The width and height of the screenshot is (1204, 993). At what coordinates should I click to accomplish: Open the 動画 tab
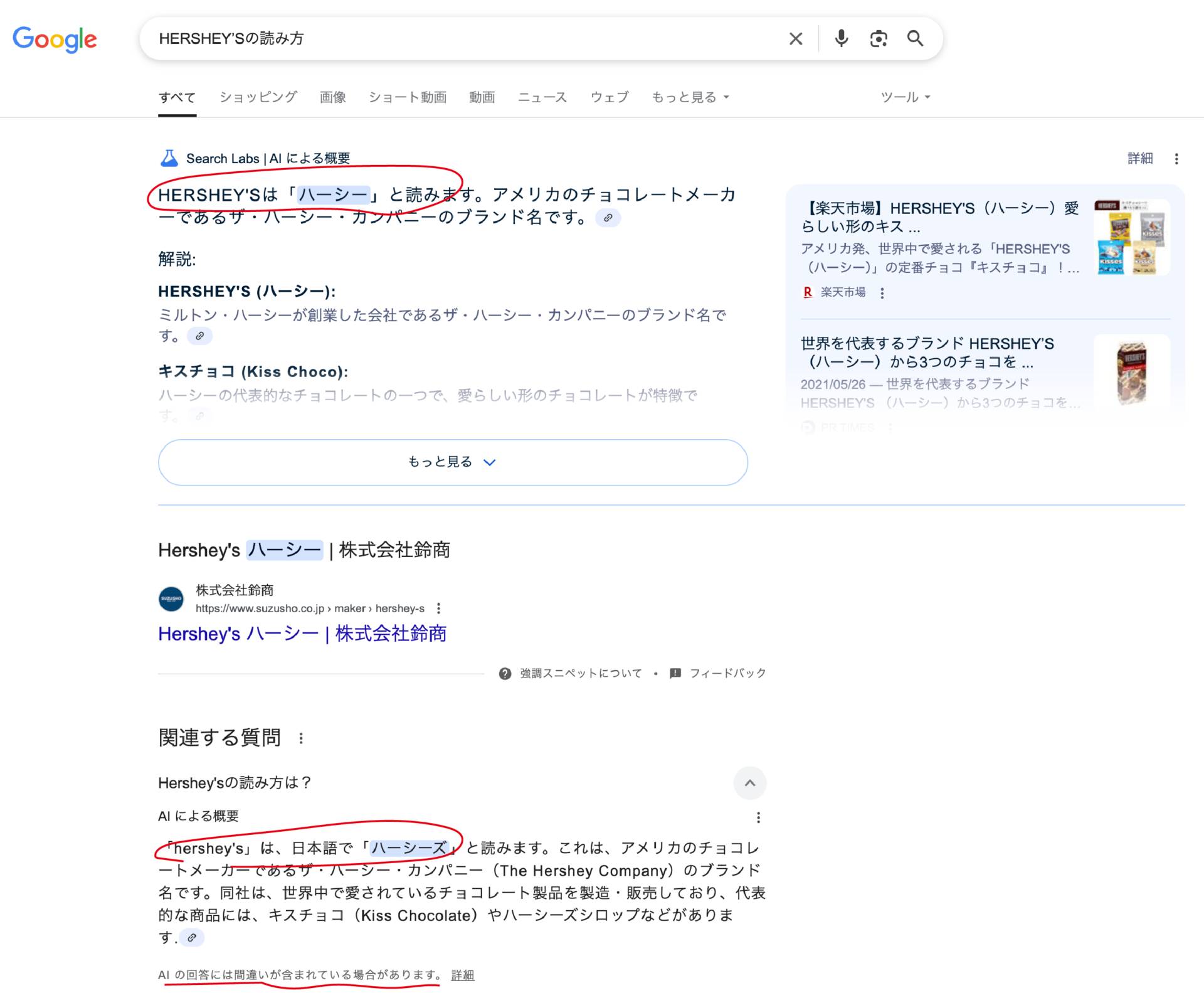tap(482, 97)
